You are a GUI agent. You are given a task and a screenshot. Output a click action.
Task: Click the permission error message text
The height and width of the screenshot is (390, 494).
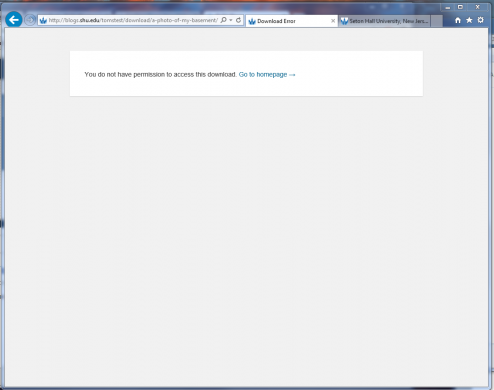point(160,75)
